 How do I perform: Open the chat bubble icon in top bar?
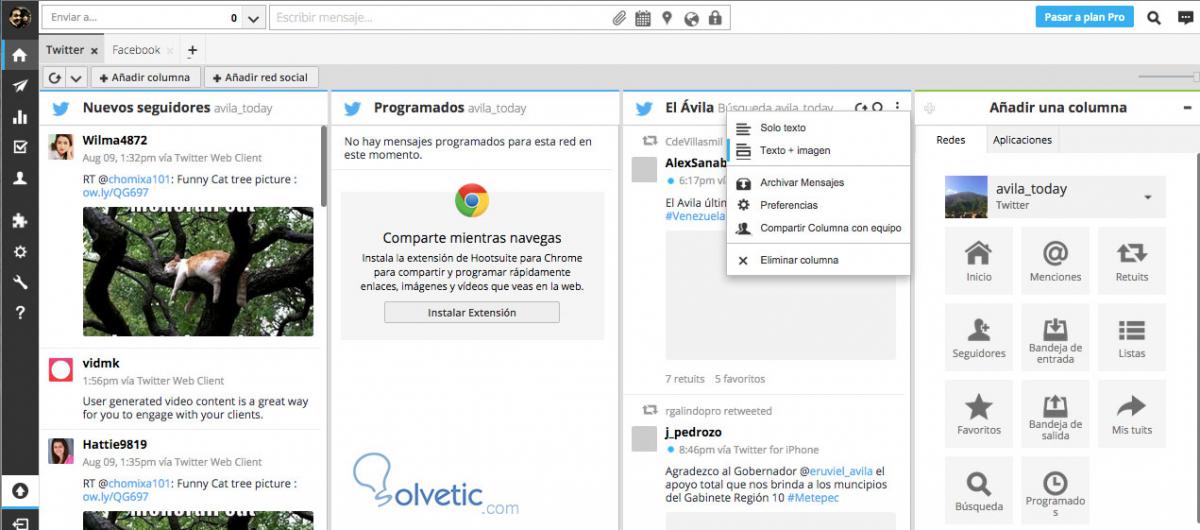click(1184, 18)
